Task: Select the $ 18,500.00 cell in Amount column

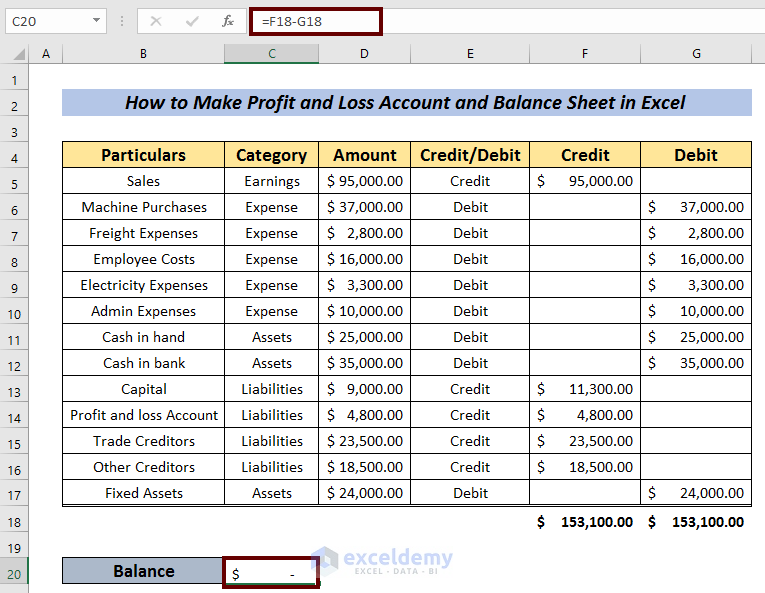Action: (x=364, y=467)
